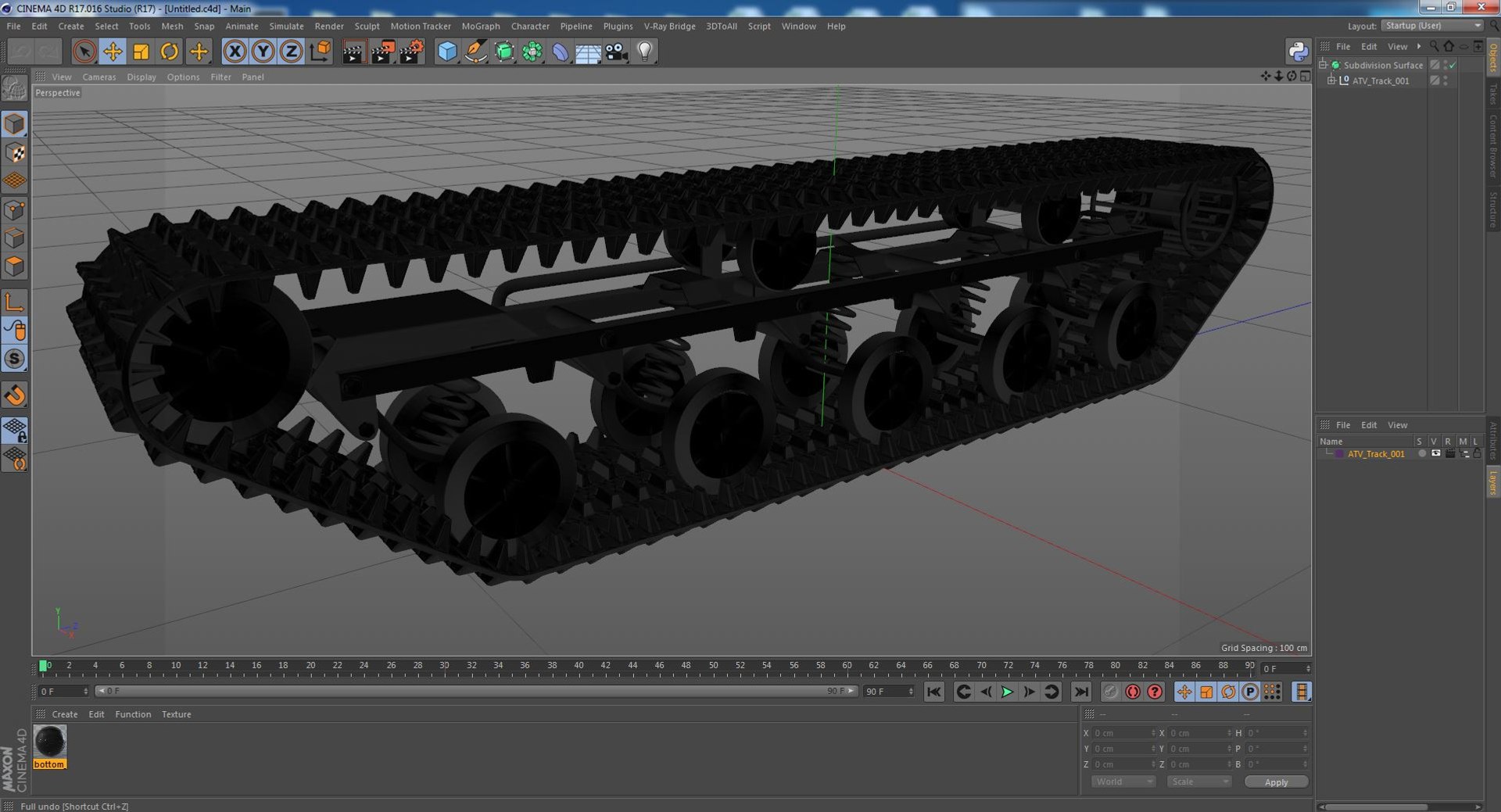Viewport: 1501px width, 812px height.
Task: Select the spline Pen tool
Action: [x=475, y=52]
